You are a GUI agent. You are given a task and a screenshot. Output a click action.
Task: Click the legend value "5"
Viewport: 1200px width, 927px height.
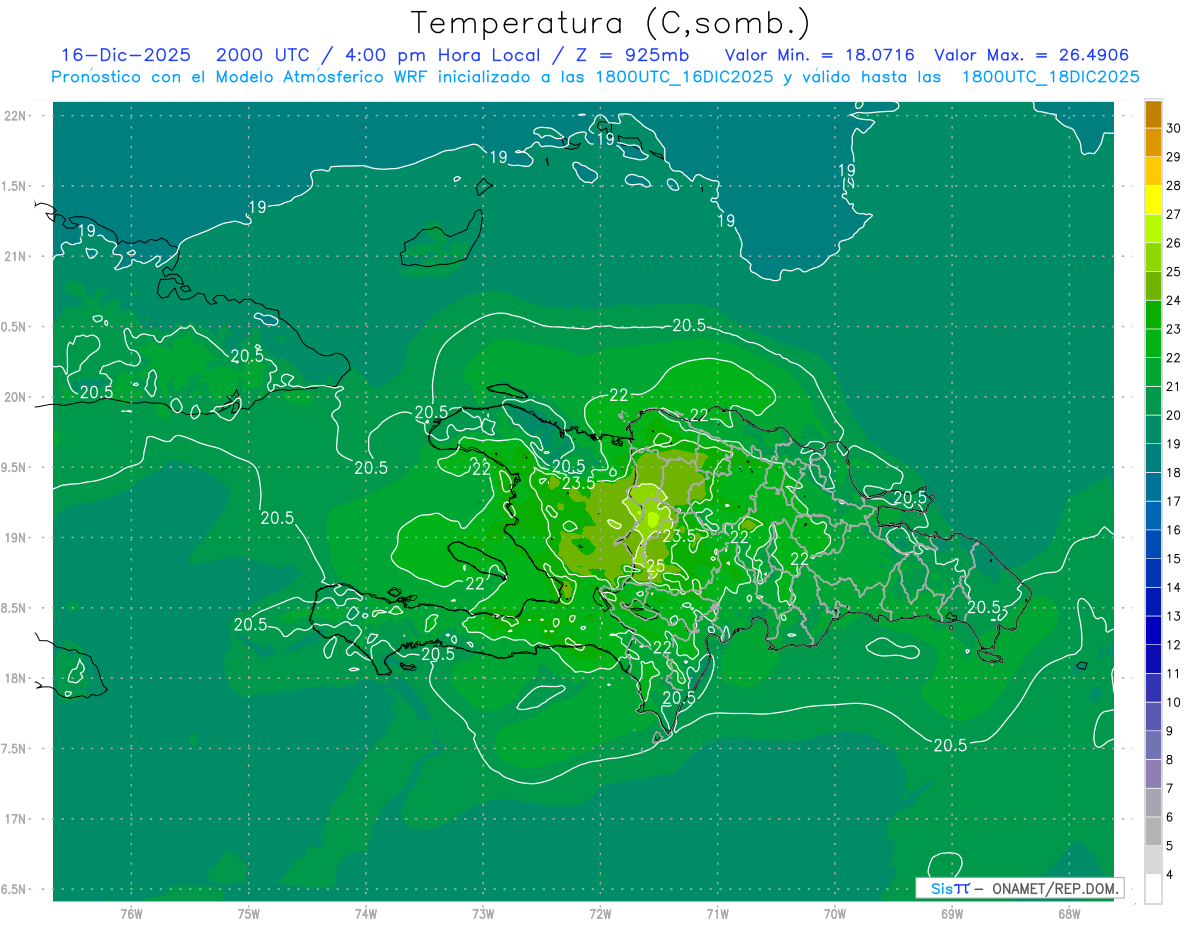[x=1172, y=846]
